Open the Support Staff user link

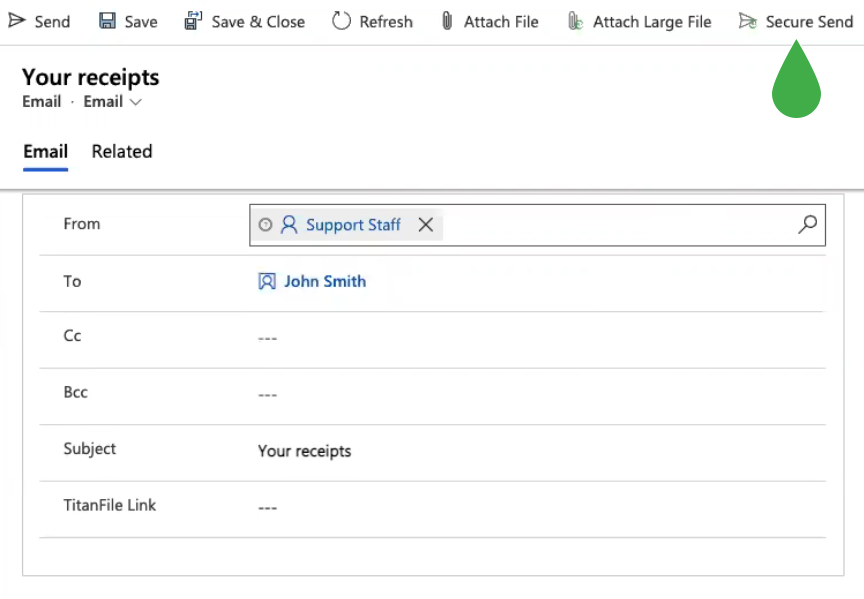point(353,225)
